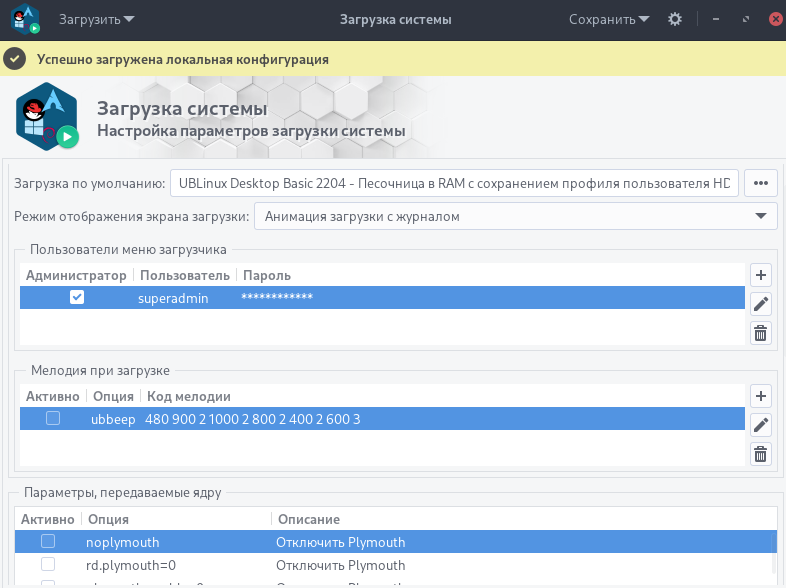Click the Код мелодии column header
The height and width of the screenshot is (588, 786).
(188, 397)
